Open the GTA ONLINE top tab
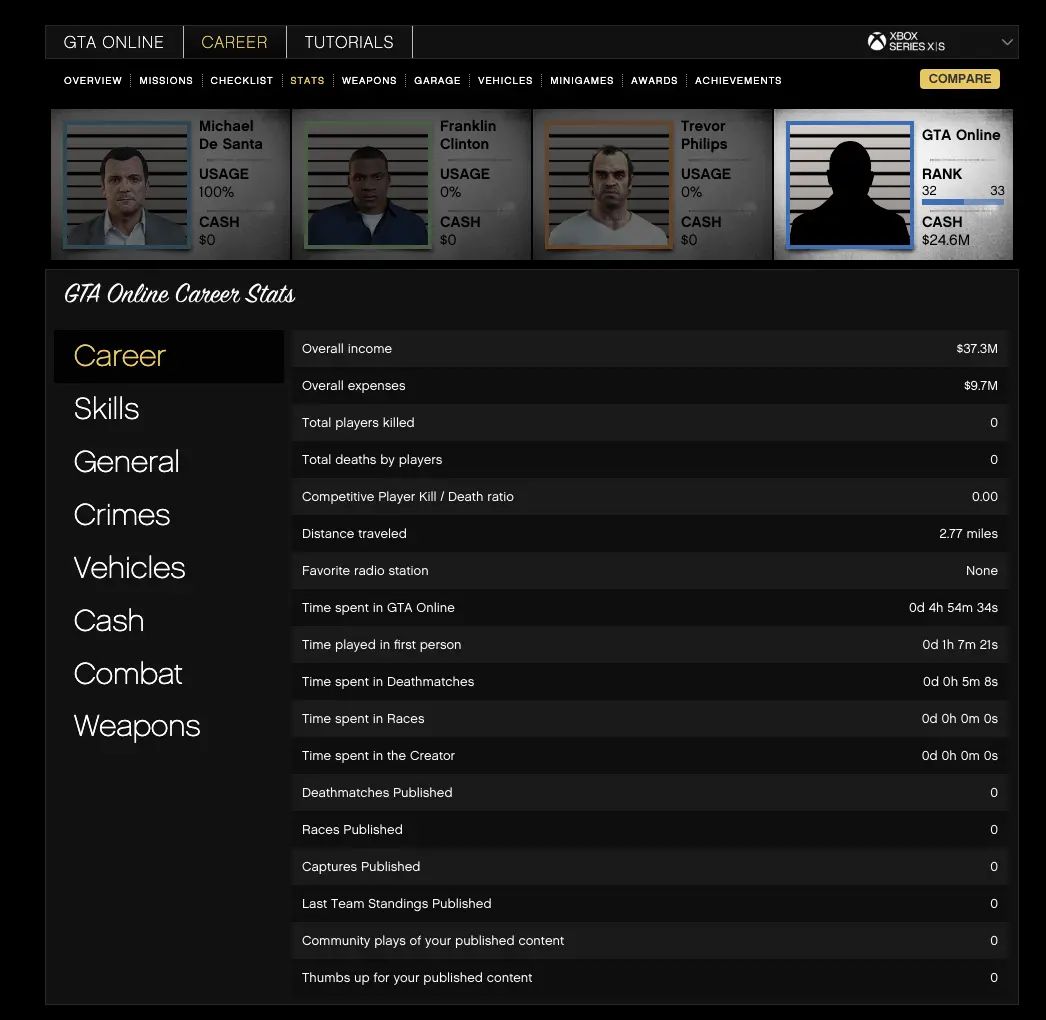This screenshot has width=1046, height=1020. click(x=113, y=42)
